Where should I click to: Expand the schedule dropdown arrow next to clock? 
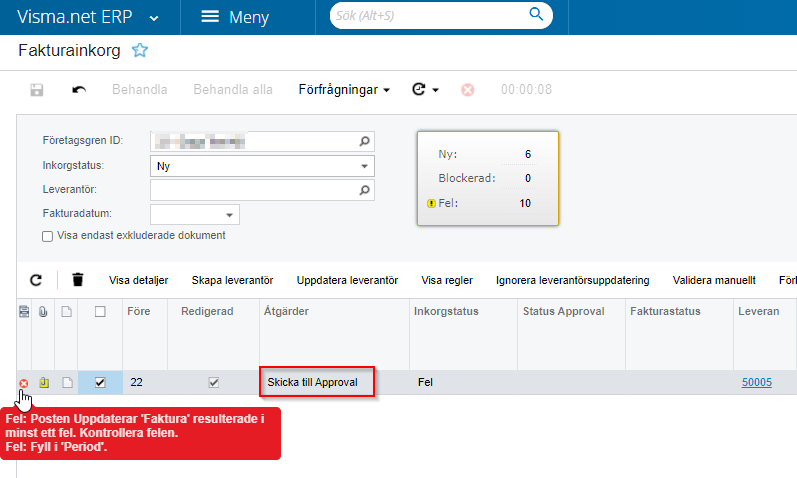pos(436,90)
